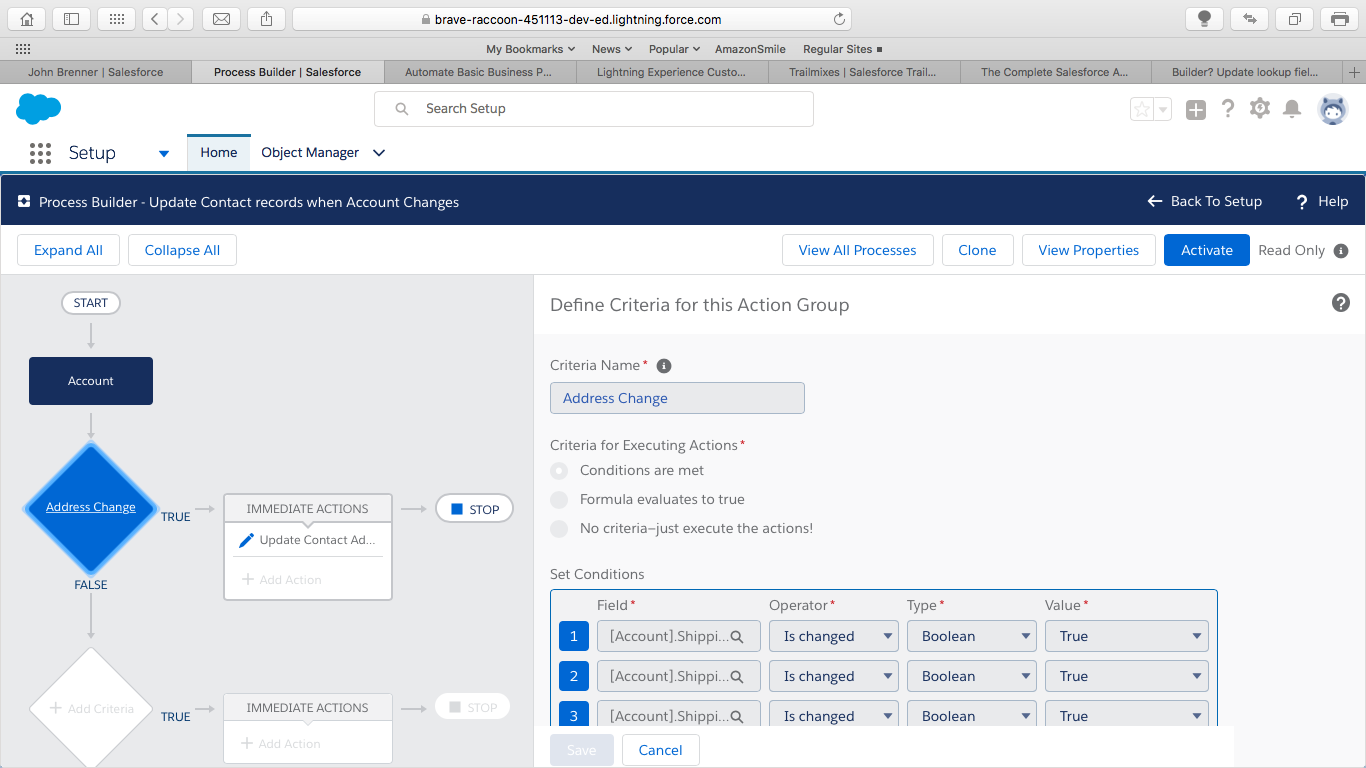Screen dimensions: 1366x768
Task: Open the notifications bell
Action: (1292, 109)
